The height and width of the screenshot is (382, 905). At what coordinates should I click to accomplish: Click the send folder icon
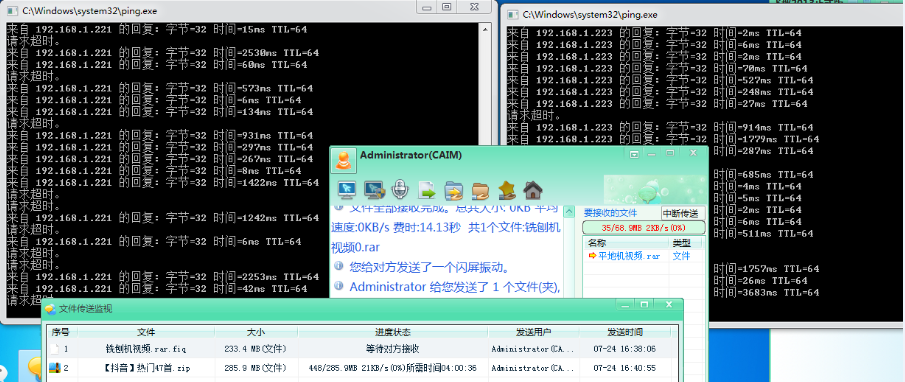pos(454,189)
